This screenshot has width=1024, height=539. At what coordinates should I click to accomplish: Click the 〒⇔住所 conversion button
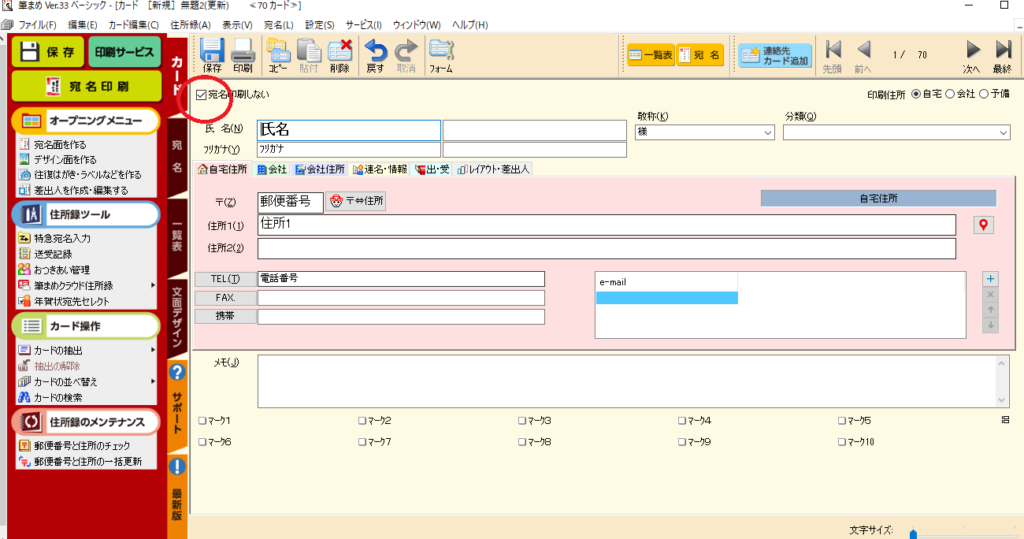click(357, 202)
